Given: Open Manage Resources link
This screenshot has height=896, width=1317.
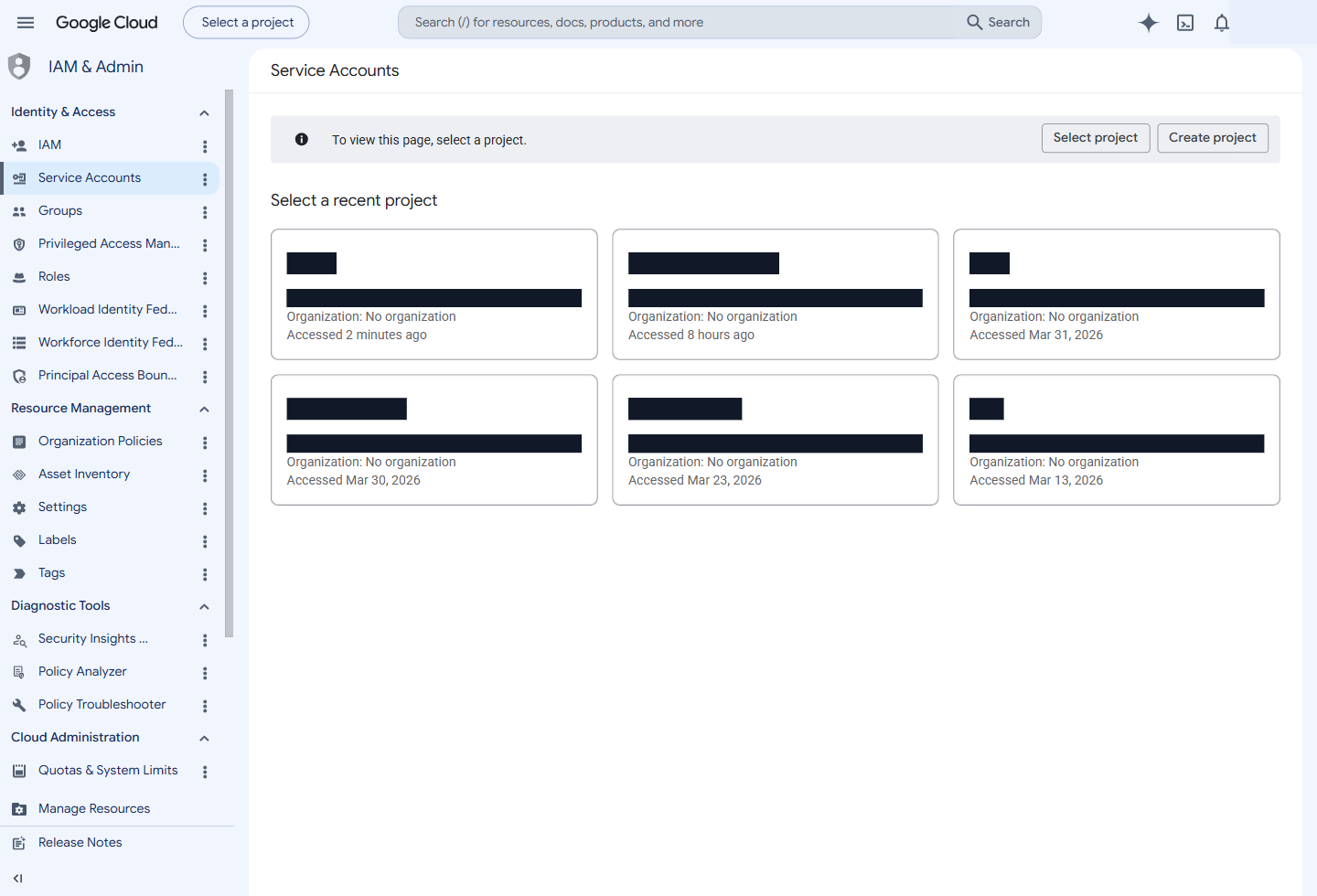Looking at the screenshot, I should tap(94, 808).
